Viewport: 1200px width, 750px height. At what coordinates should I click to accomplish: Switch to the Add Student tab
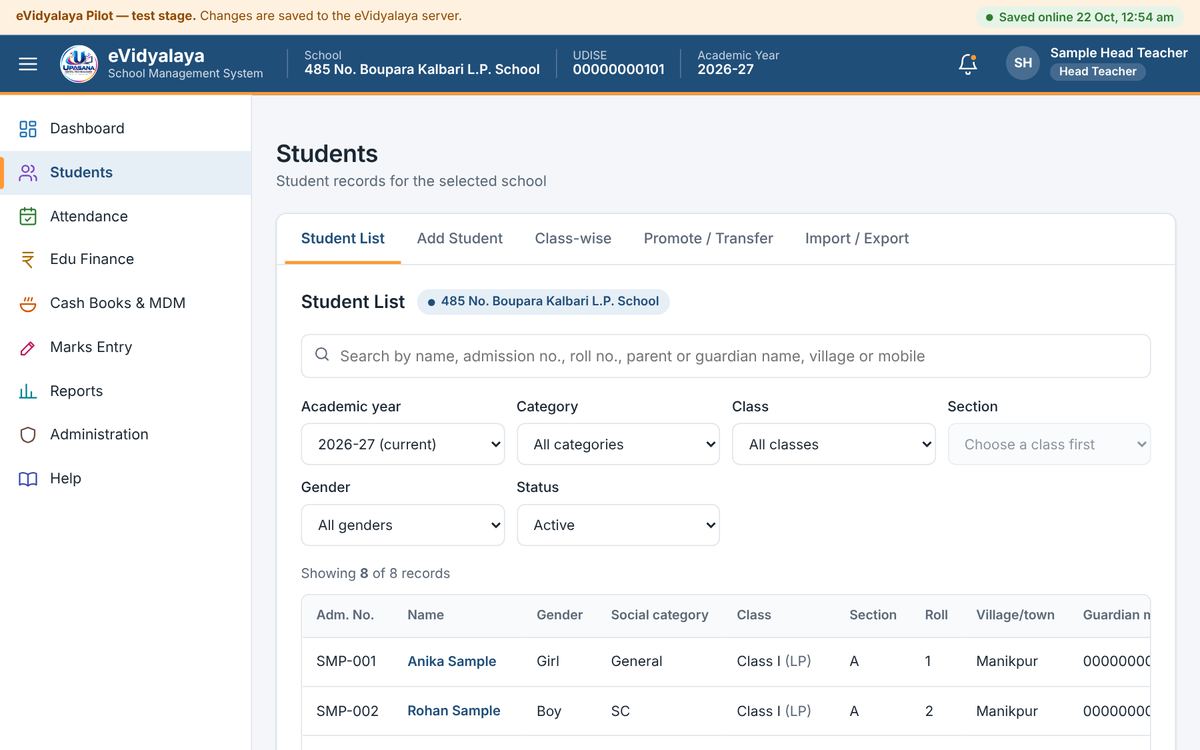[460, 238]
